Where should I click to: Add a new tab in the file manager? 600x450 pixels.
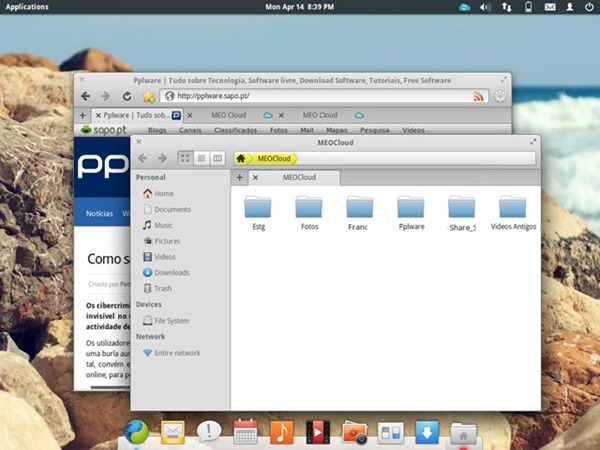click(x=240, y=178)
